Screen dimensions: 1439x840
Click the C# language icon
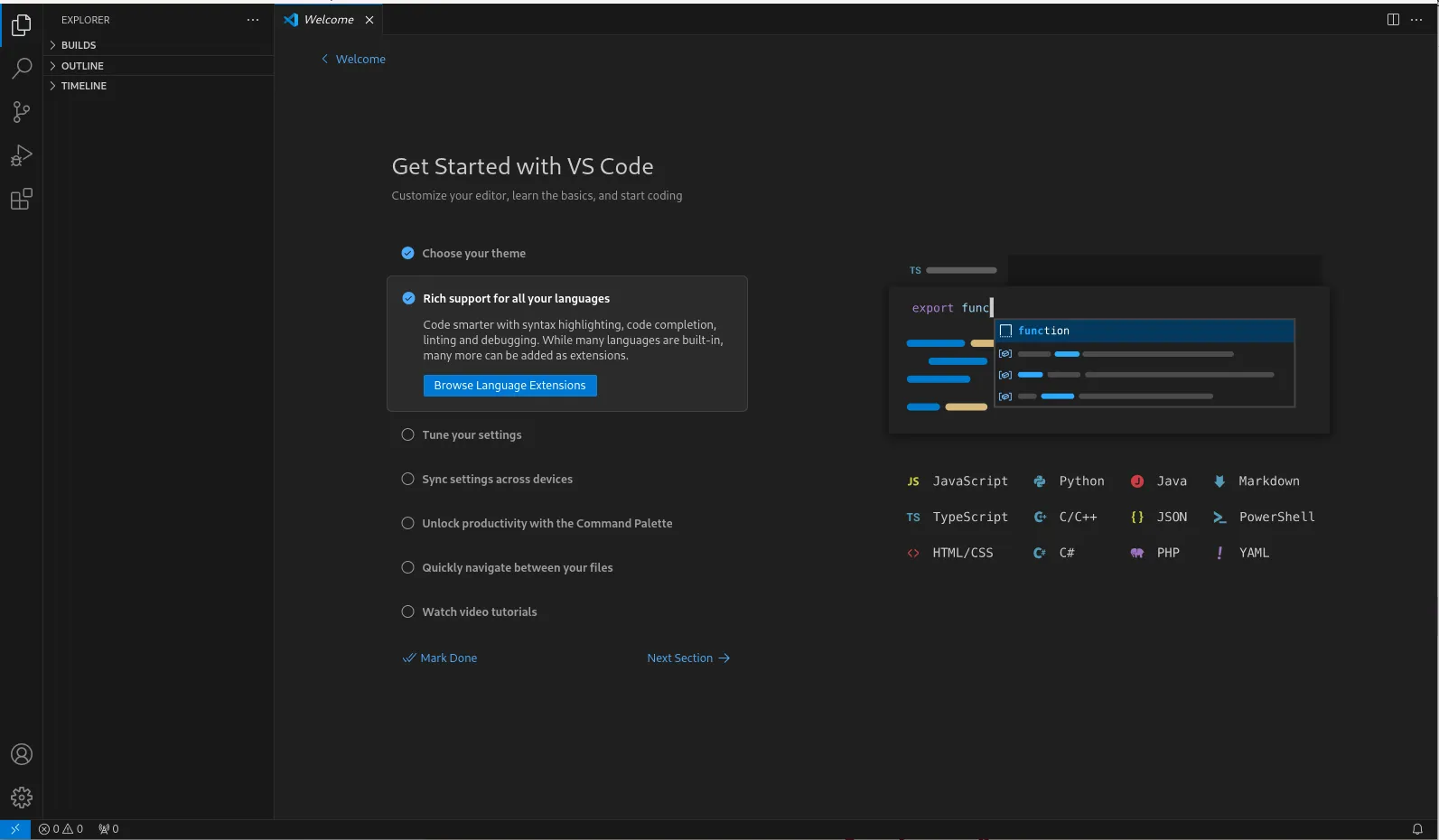point(1040,553)
